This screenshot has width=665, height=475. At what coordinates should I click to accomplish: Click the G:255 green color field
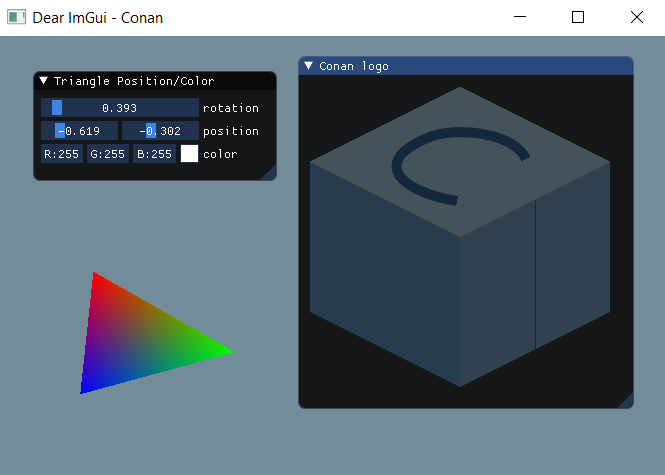(108, 154)
